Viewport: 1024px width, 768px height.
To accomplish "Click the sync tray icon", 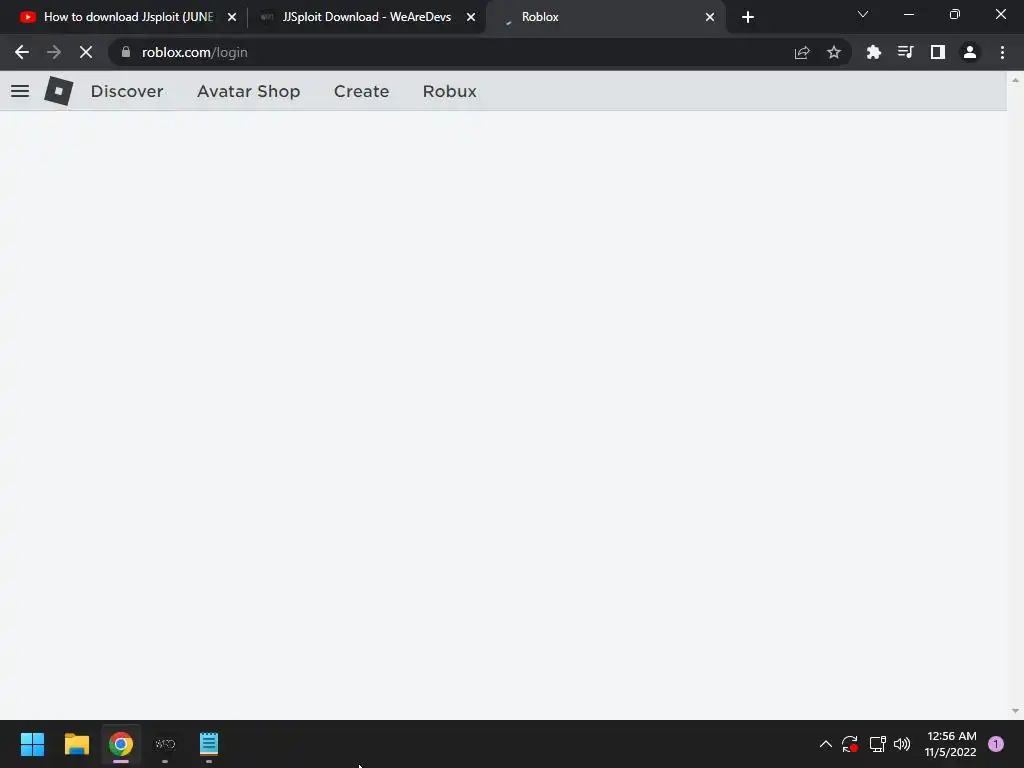I will click(850, 744).
